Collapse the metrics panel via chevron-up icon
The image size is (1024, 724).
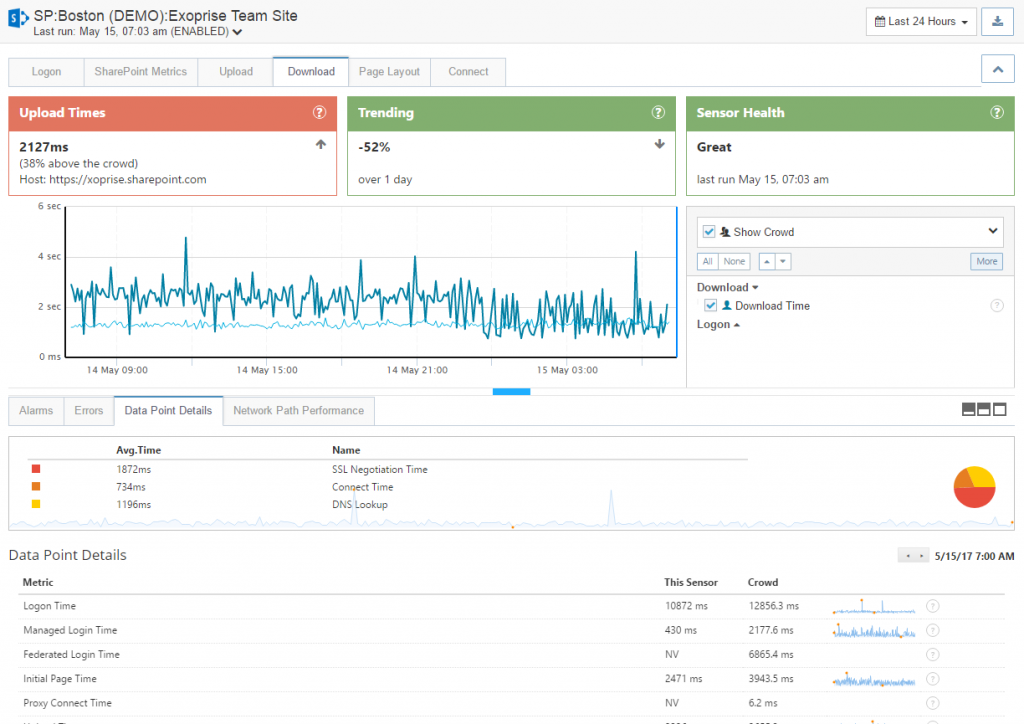pos(997,69)
